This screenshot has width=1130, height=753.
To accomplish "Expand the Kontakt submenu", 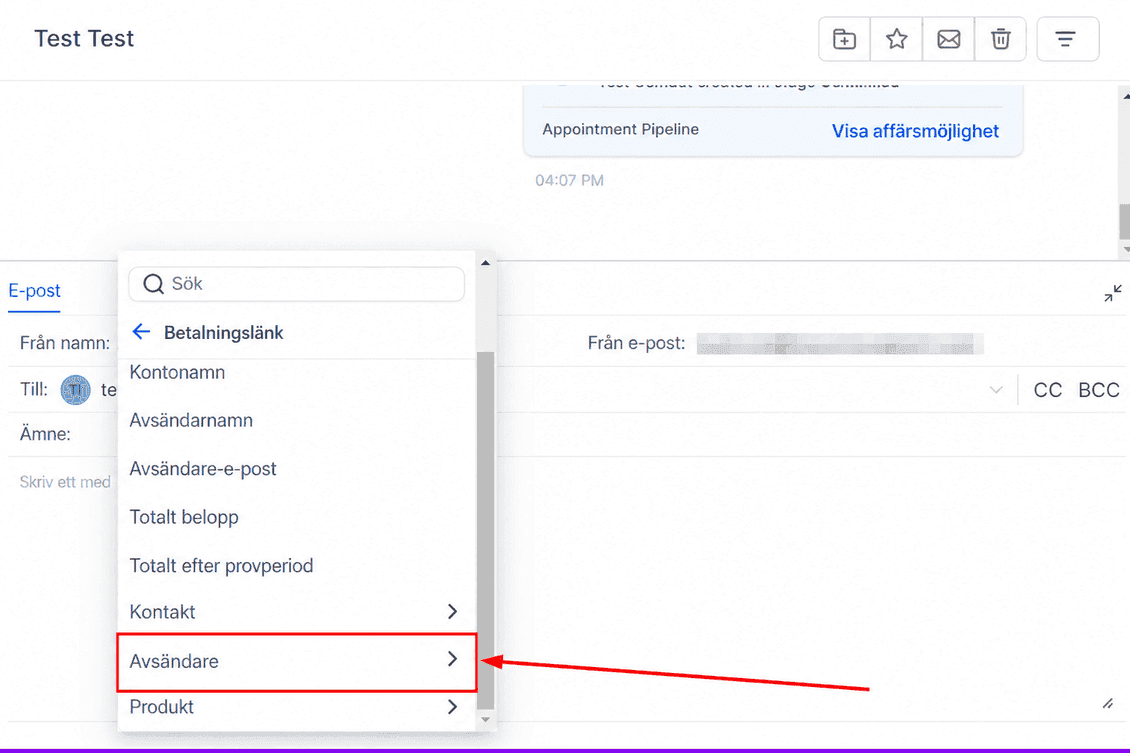I will click(296, 612).
